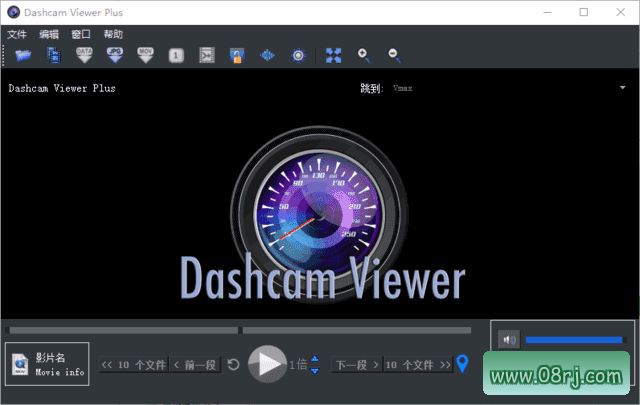Click the orange padlock toolbar icon
640x405 pixels.
pyautogui.click(x=237, y=56)
